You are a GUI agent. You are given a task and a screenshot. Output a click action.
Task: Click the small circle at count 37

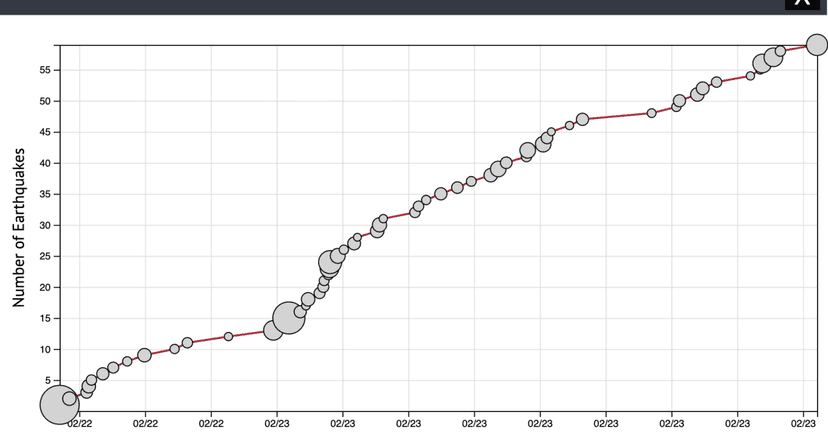point(471,181)
